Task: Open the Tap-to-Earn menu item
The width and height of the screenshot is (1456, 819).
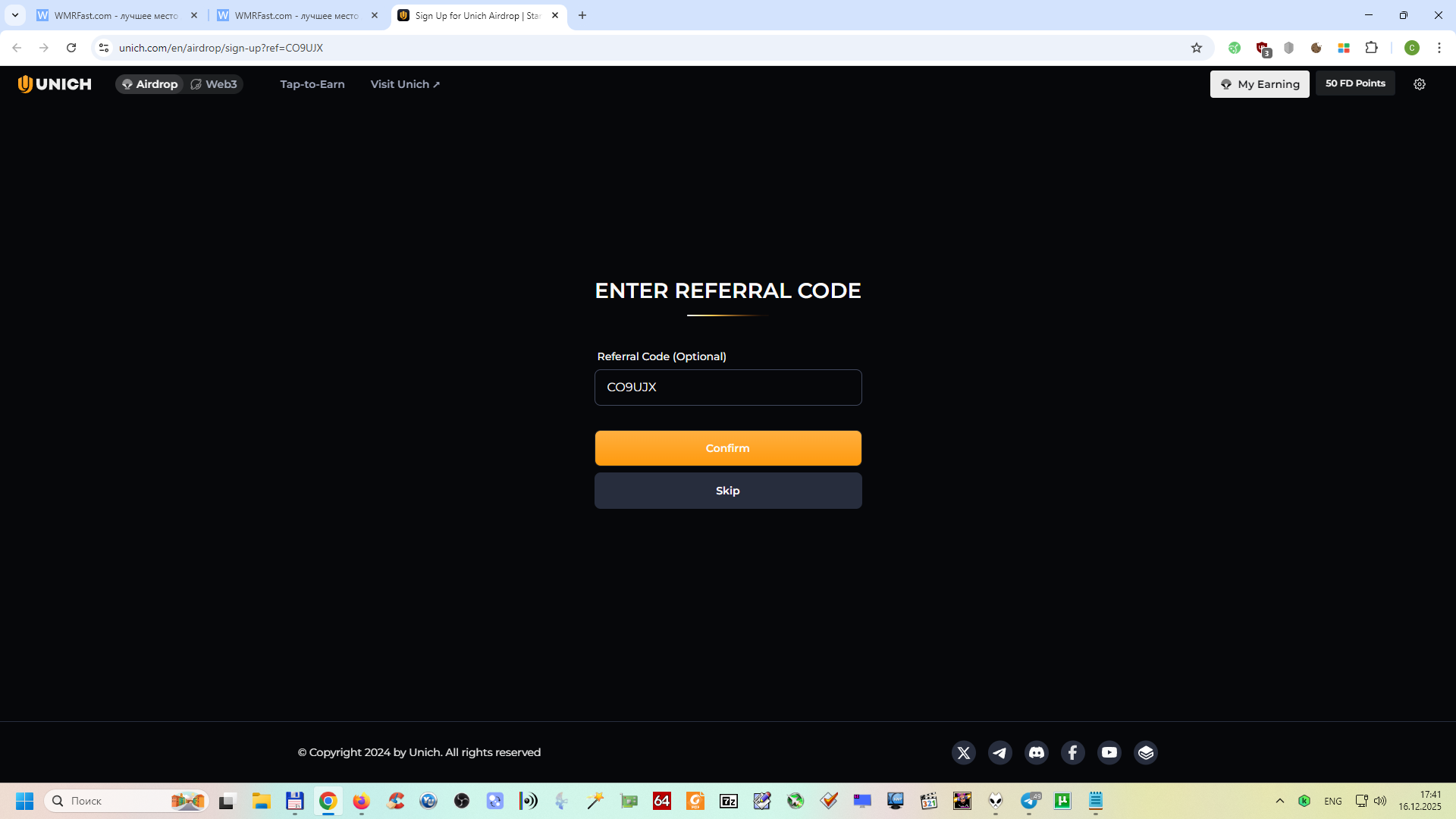Action: [312, 84]
